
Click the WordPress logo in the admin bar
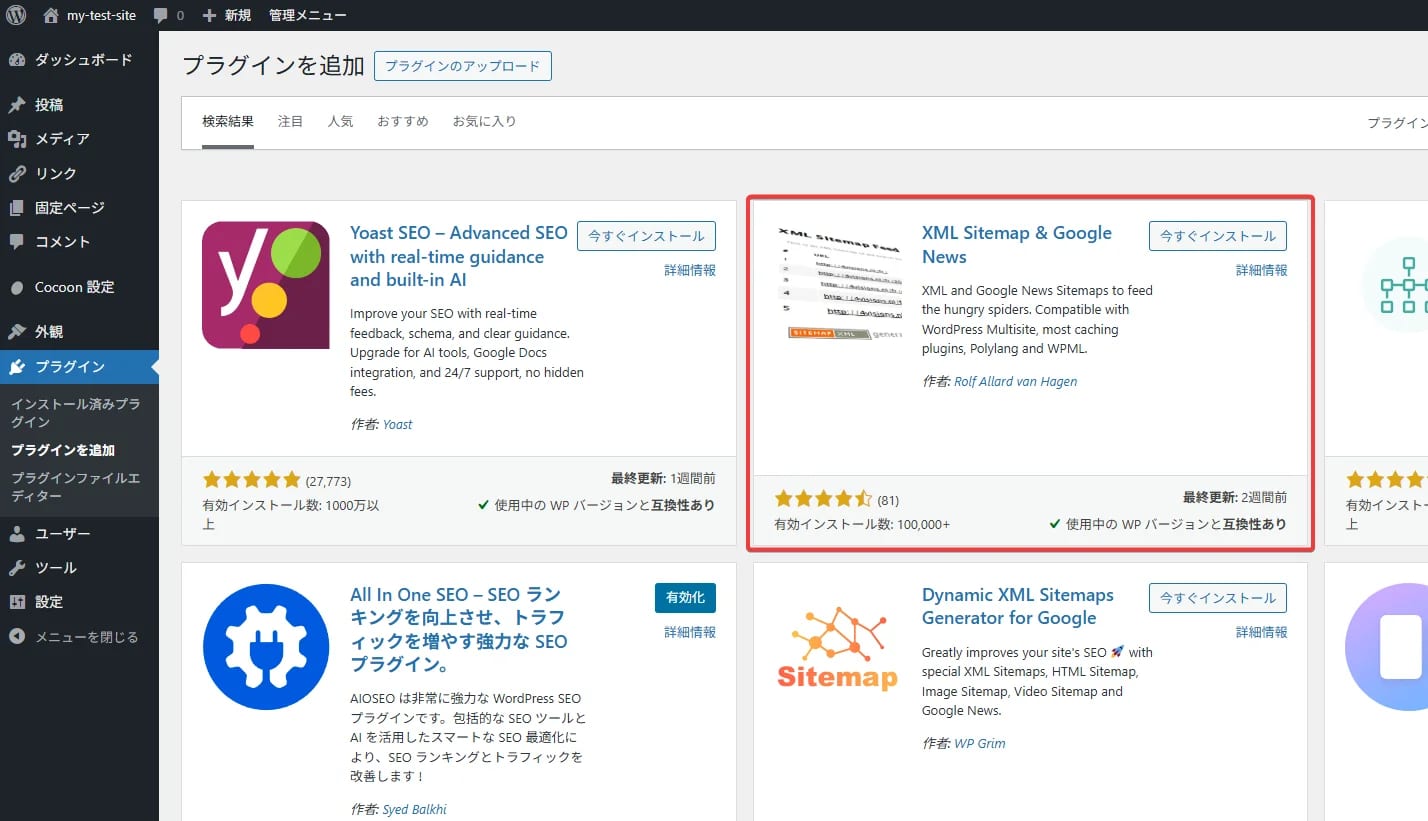(15, 15)
